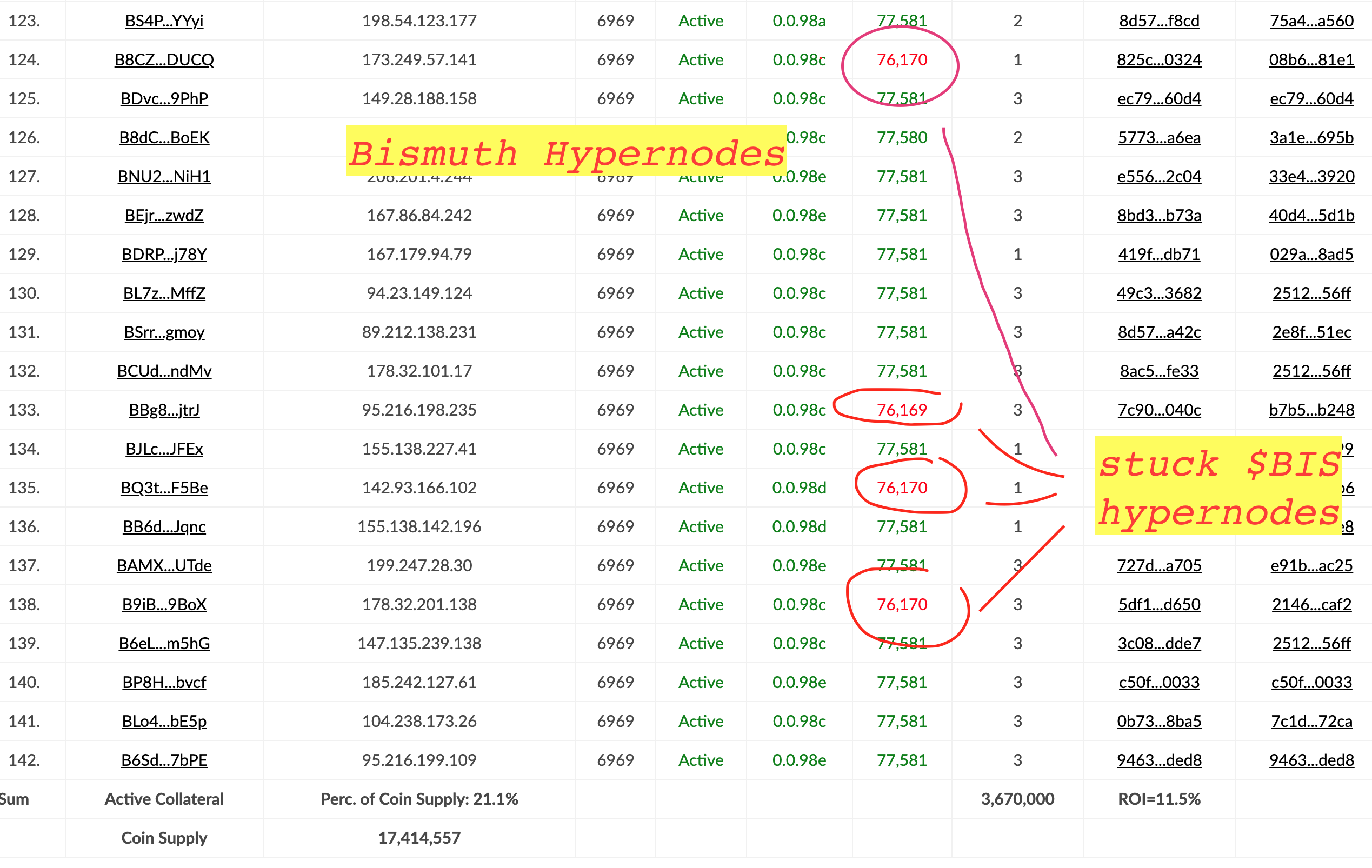
Task: Open hash link 825c...0324
Action: [1159, 60]
